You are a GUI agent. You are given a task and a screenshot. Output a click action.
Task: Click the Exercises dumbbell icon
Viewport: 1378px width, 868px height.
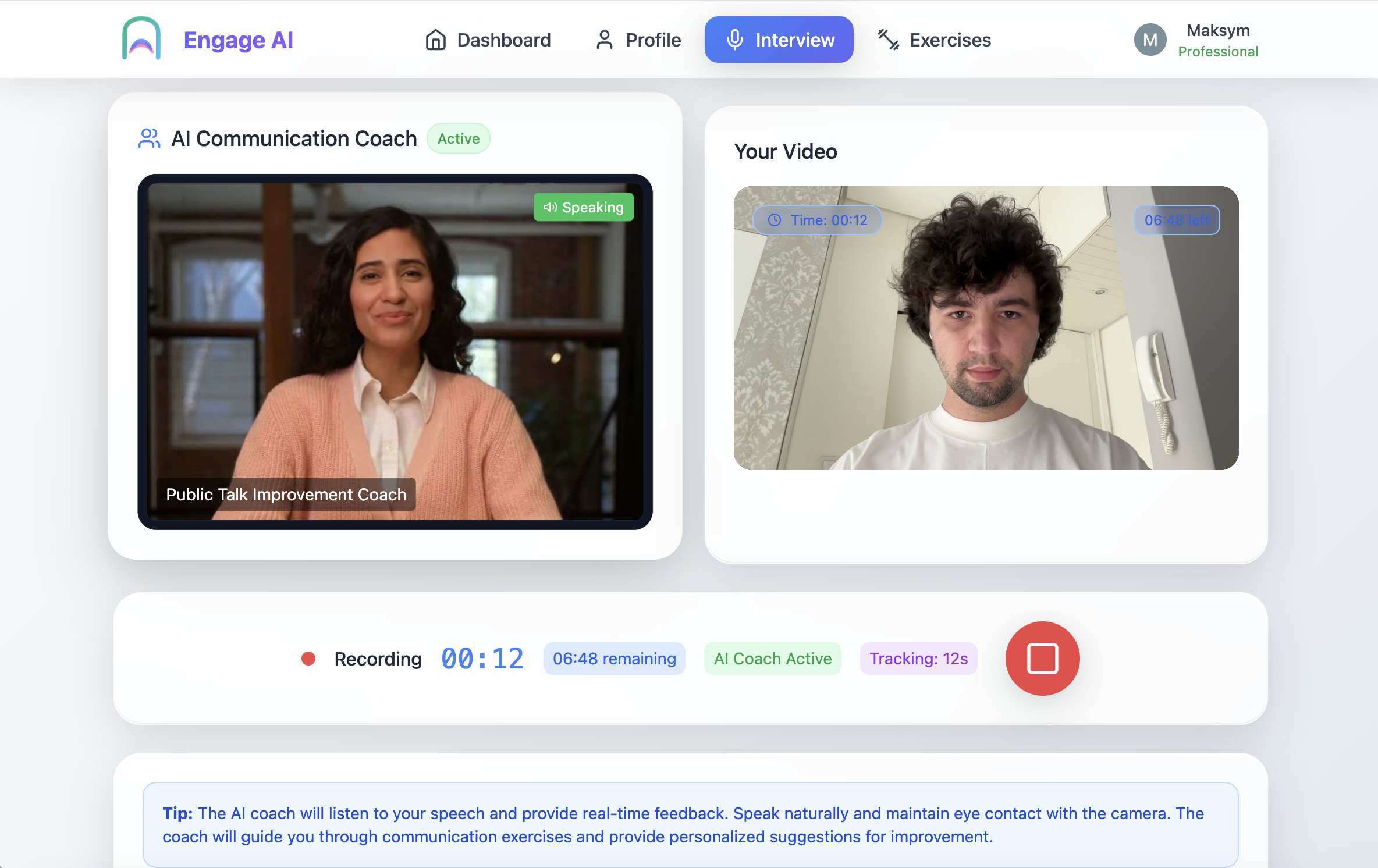pos(889,40)
